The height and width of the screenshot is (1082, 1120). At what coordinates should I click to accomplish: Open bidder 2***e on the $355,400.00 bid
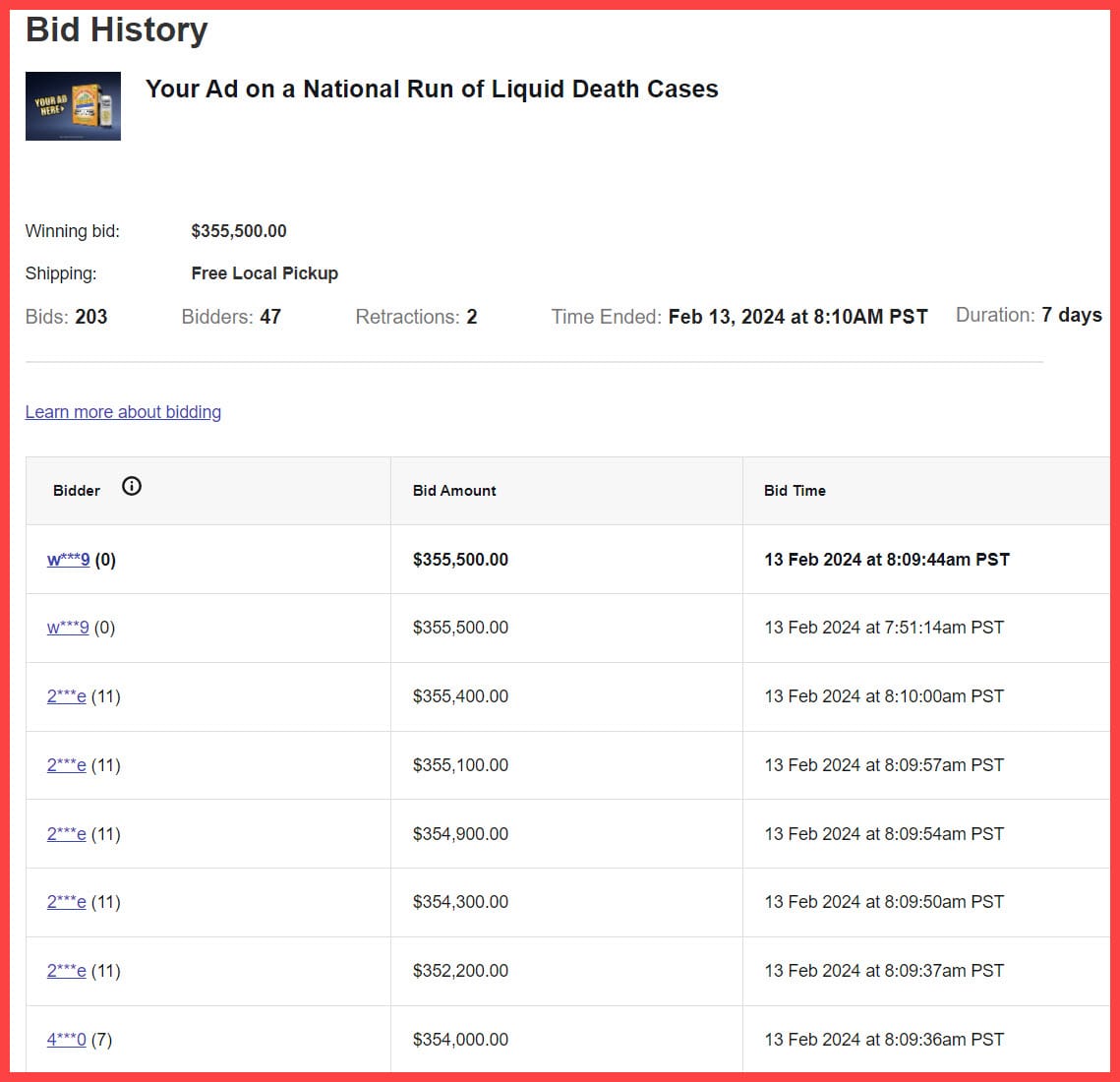[x=66, y=696]
